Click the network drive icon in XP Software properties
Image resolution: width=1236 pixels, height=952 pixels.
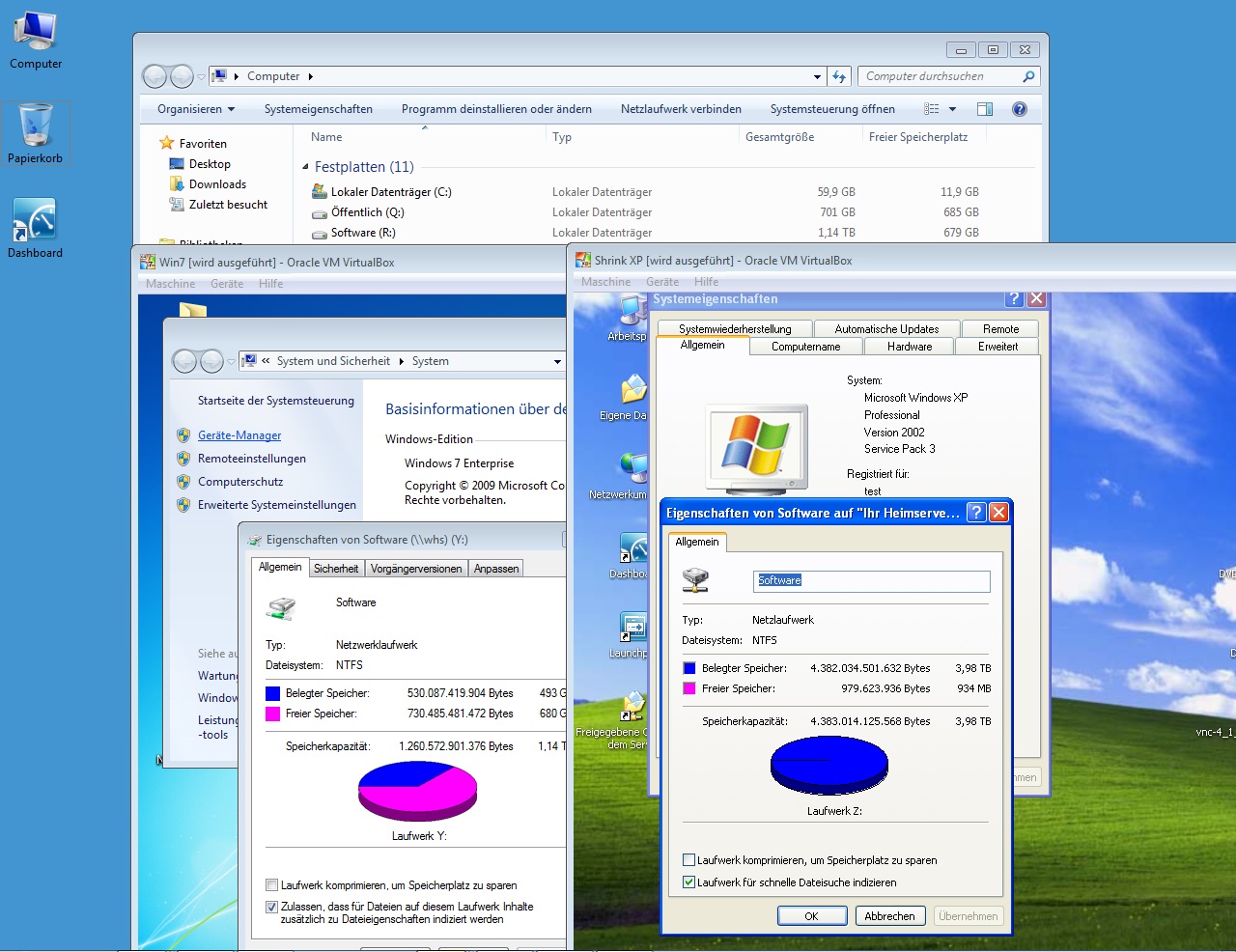click(x=695, y=579)
